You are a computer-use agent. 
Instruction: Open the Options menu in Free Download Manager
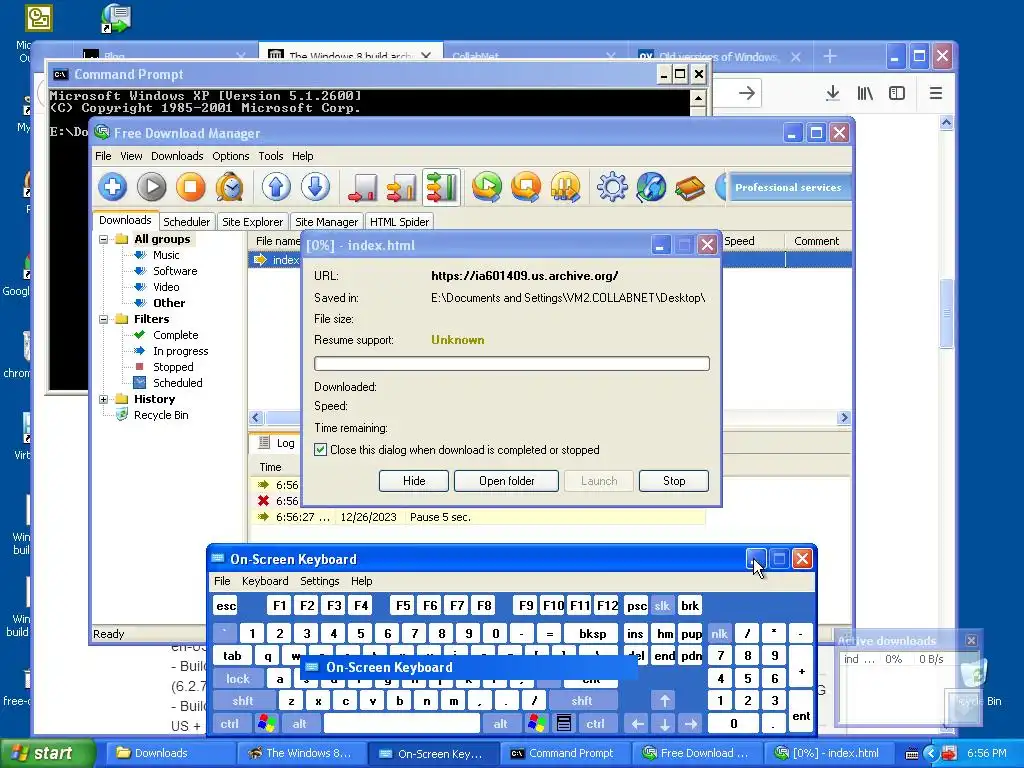[231, 156]
